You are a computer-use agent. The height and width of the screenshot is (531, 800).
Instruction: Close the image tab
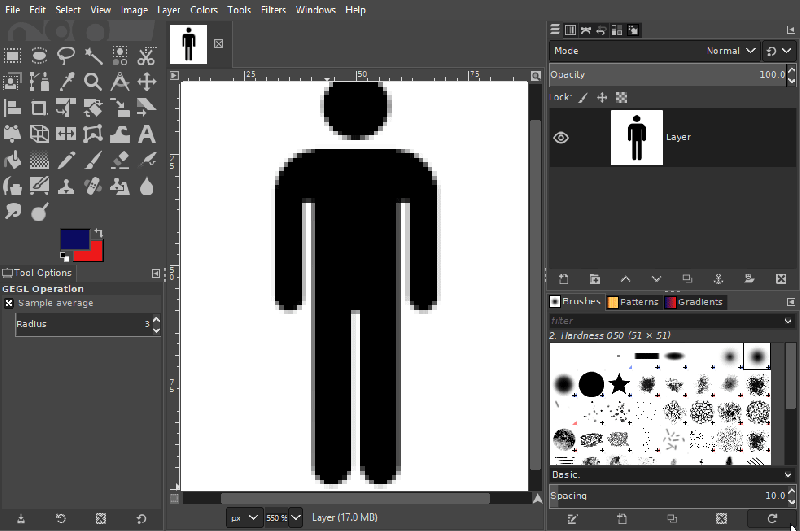[218, 44]
